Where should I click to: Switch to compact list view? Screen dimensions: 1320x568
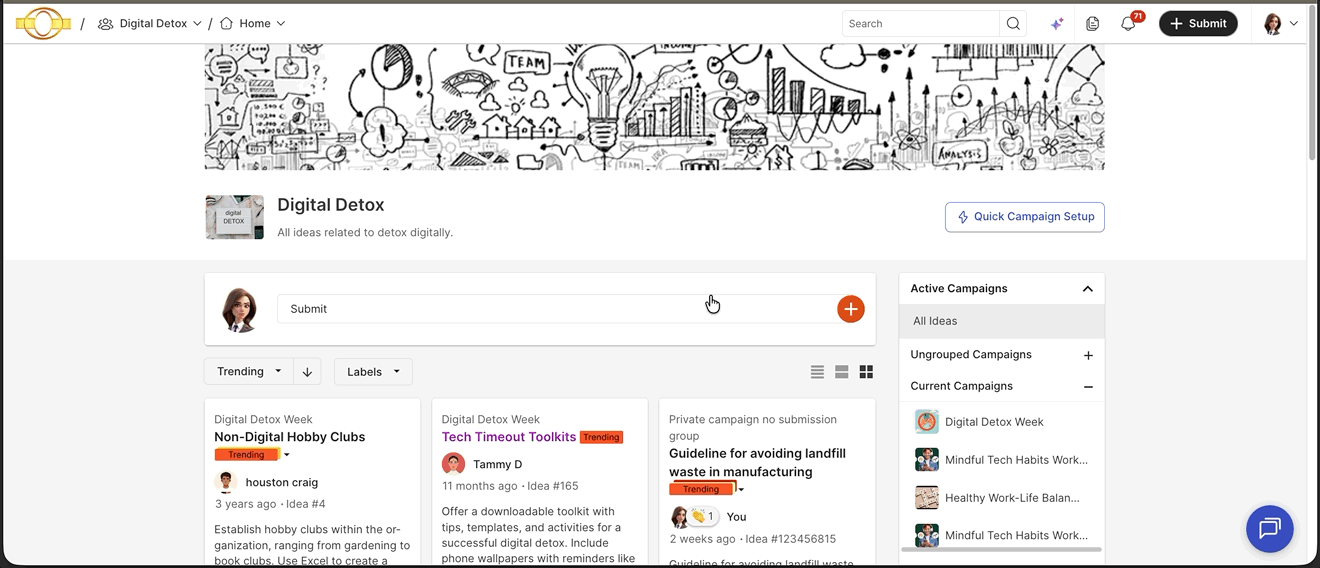click(x=817, y=372)
